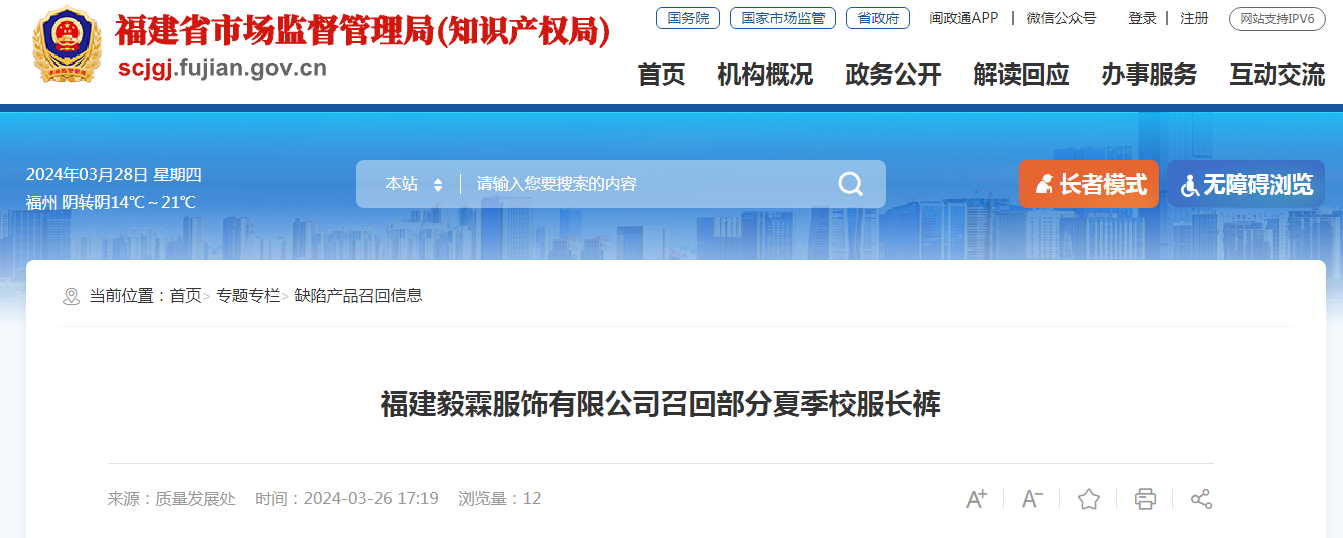The width and height of the screenshot is (1343, 538).
Task: Open the 国务院 link
Action: pyautogui.click(x=688, y=18)
